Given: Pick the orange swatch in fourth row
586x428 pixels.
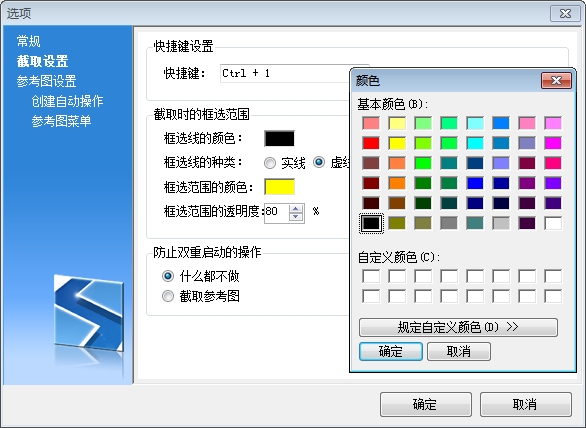Looking at the screenshot, I should [x=397, y=183].
